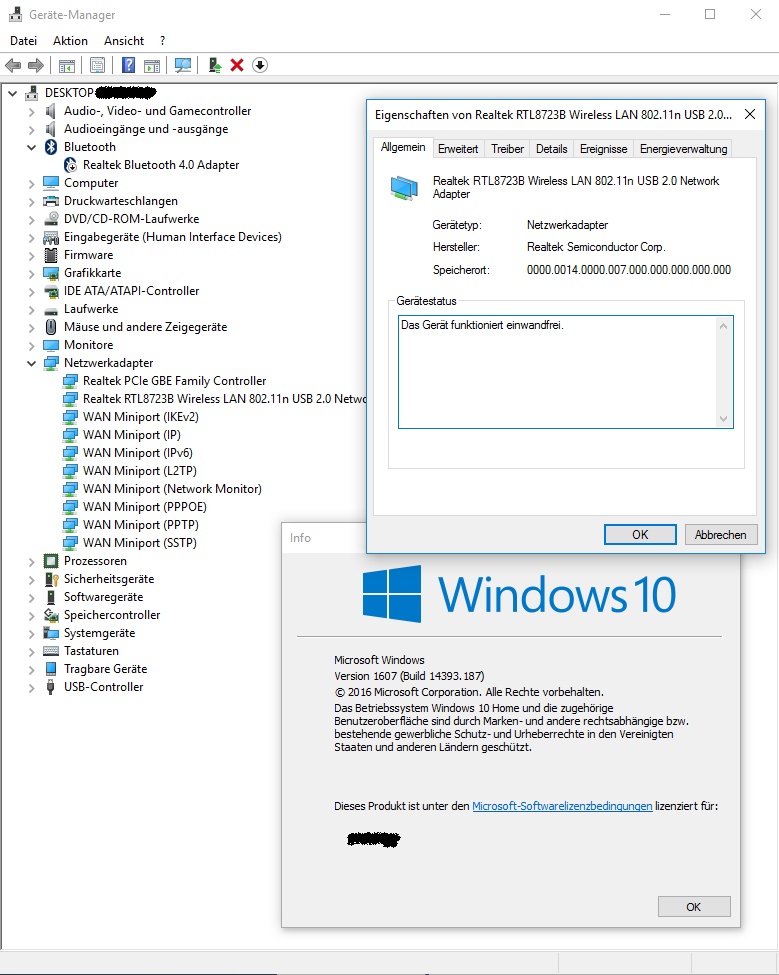This screenshot has width=779, height=975.
Task: Select Realtek PCIe GBE Family Controller
Action: tap(174, 381)
